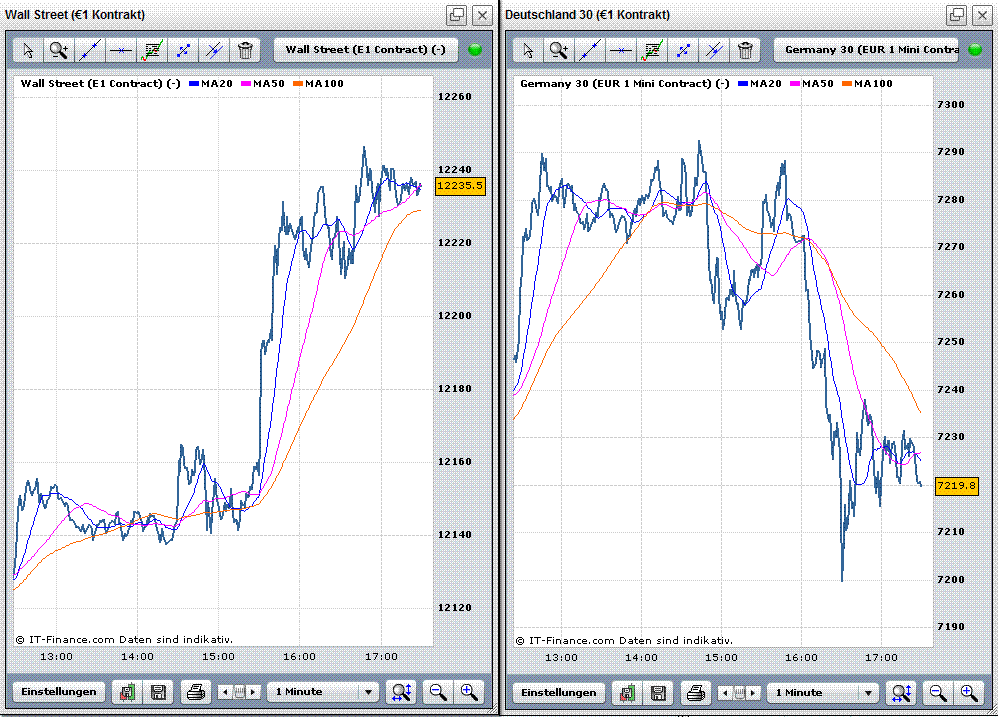The width and height of the screenshot is (998, 717).
Task: Click the scroll thumb in Deutschland 30 bottom bar
Action: [x=739, y=692]
